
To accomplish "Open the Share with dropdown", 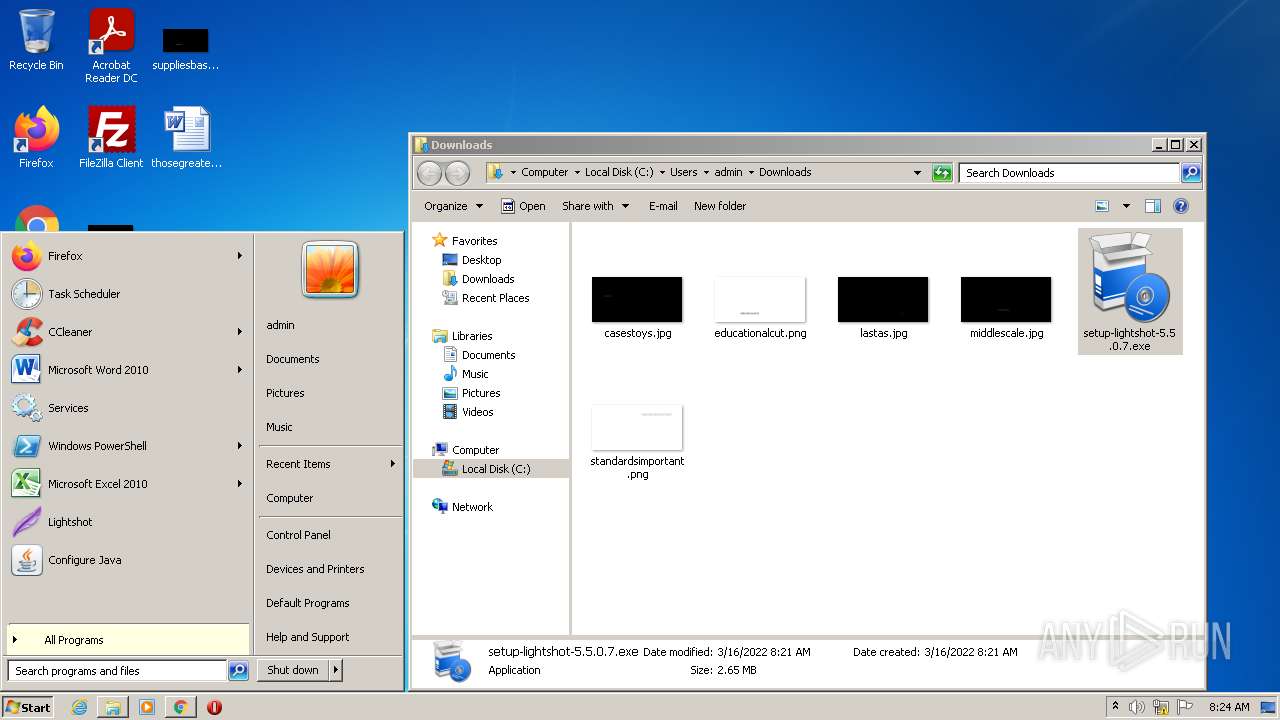I will (596, 206).
